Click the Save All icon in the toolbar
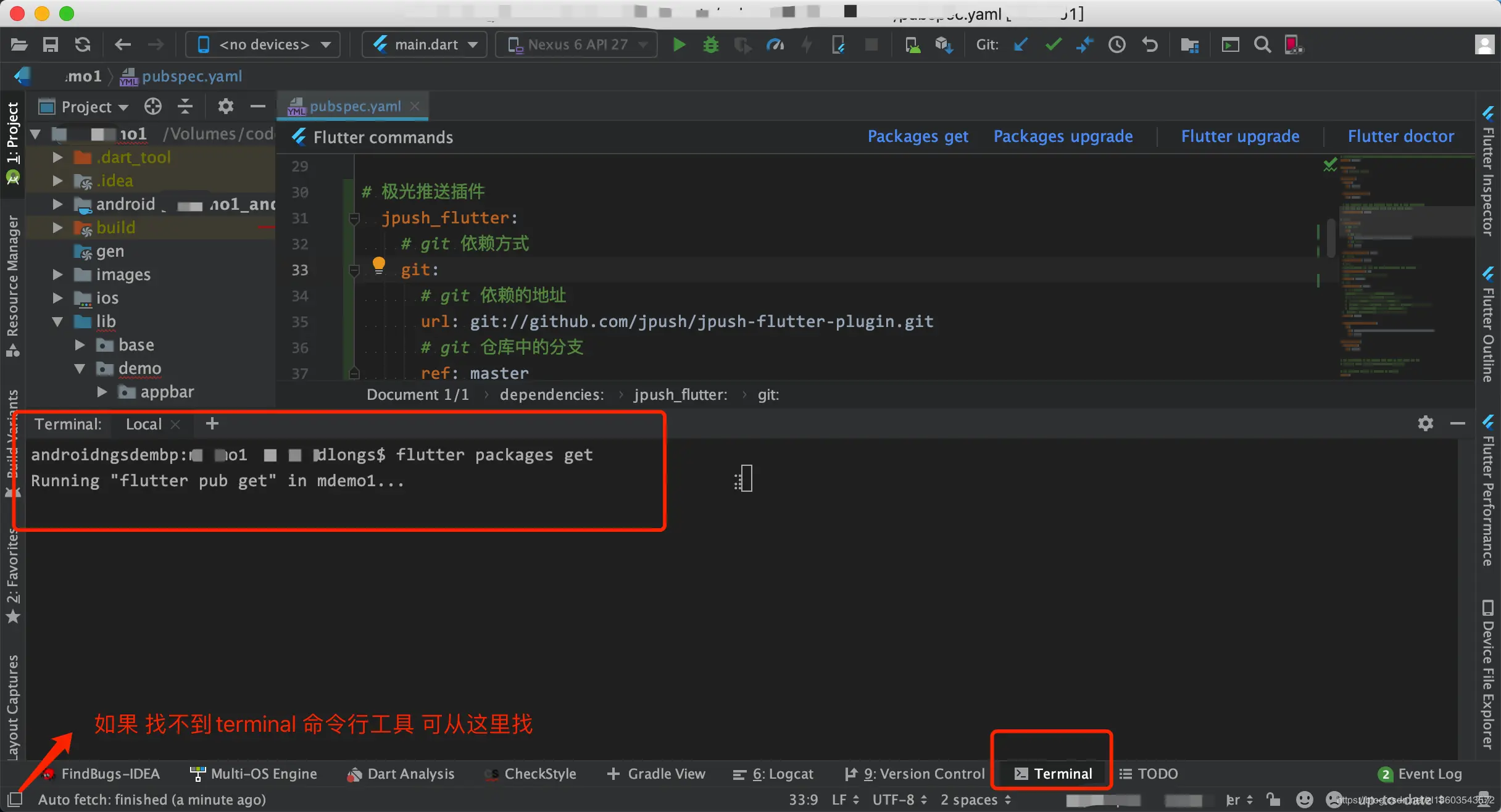1501x812 pixels. [x=50, y=44]
